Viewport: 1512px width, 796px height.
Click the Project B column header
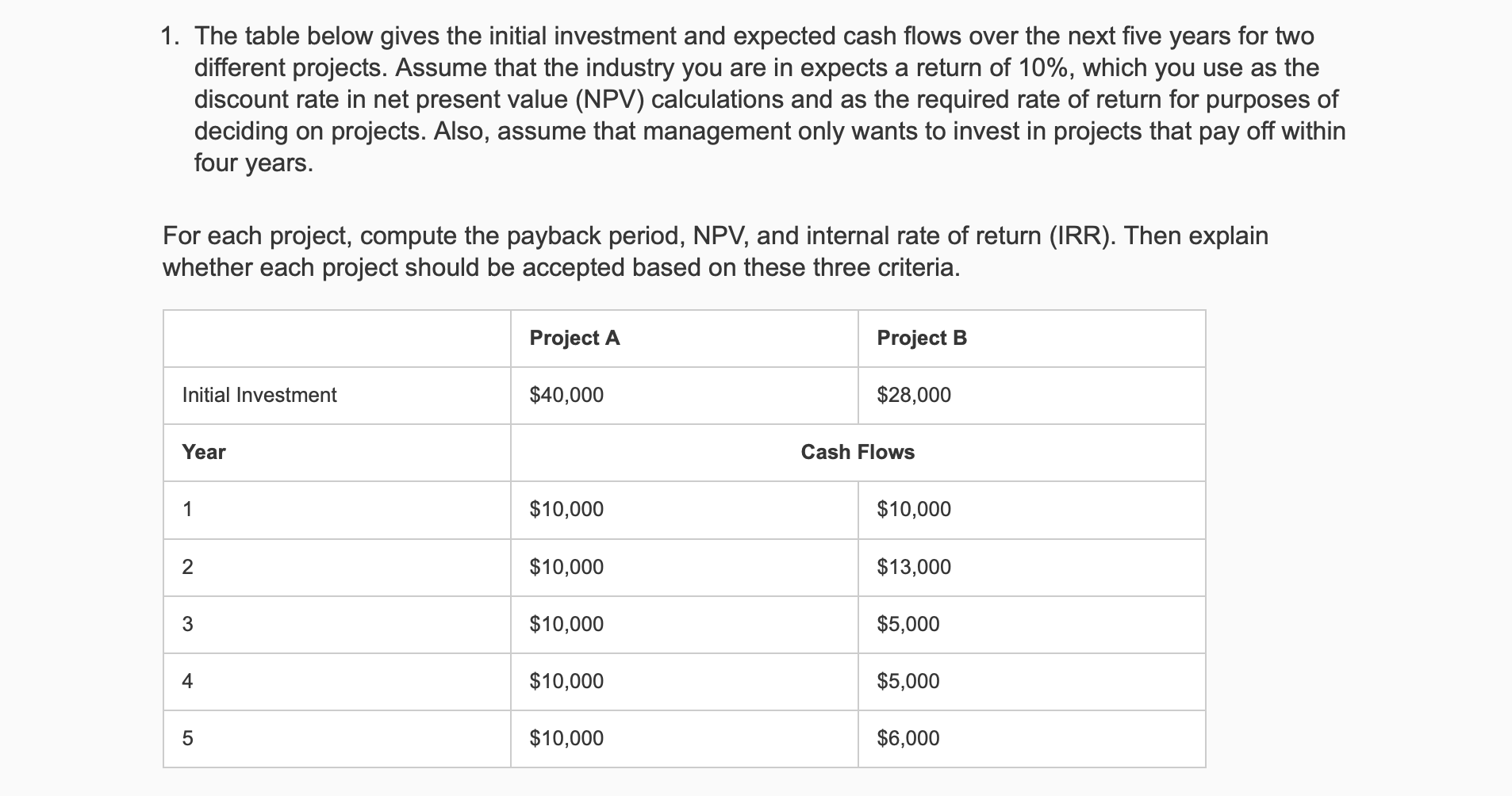pos(922,339)
